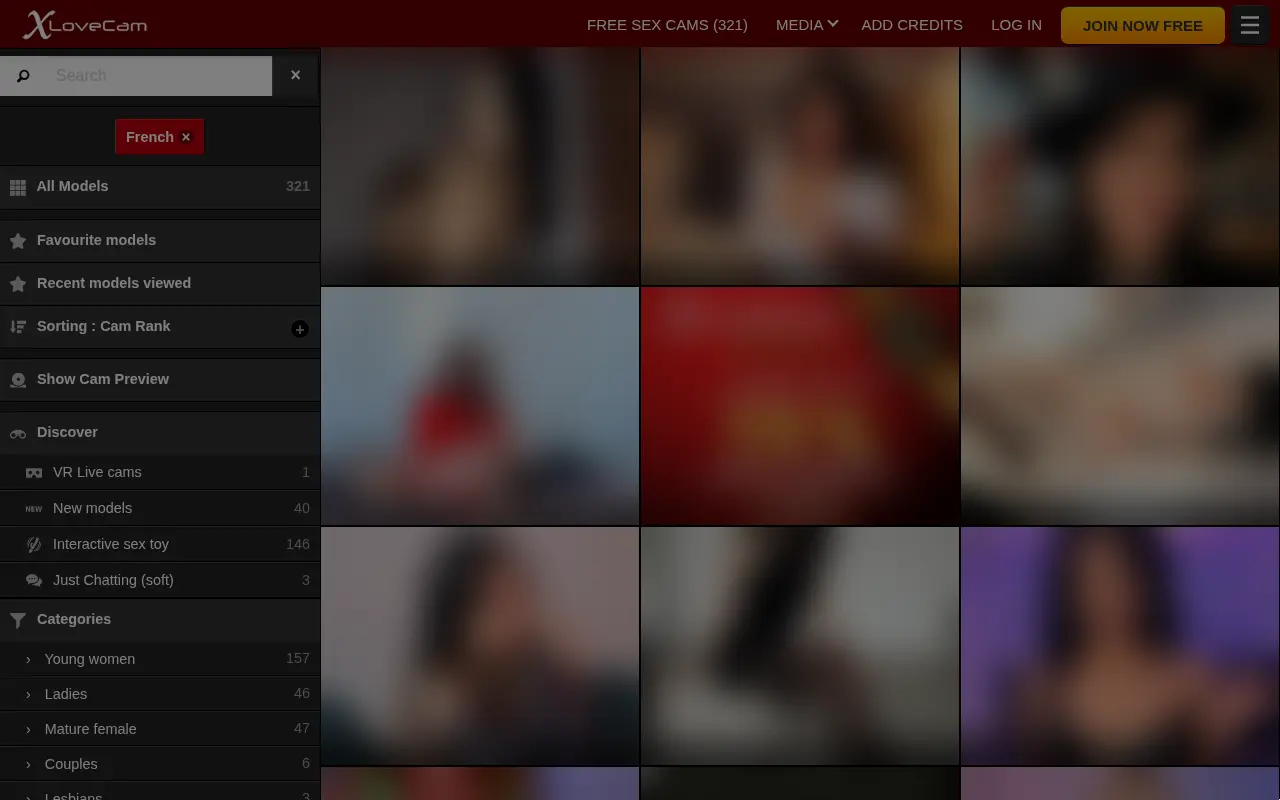
Task: Focus the Search input field
Action: [x=158, y=75]
